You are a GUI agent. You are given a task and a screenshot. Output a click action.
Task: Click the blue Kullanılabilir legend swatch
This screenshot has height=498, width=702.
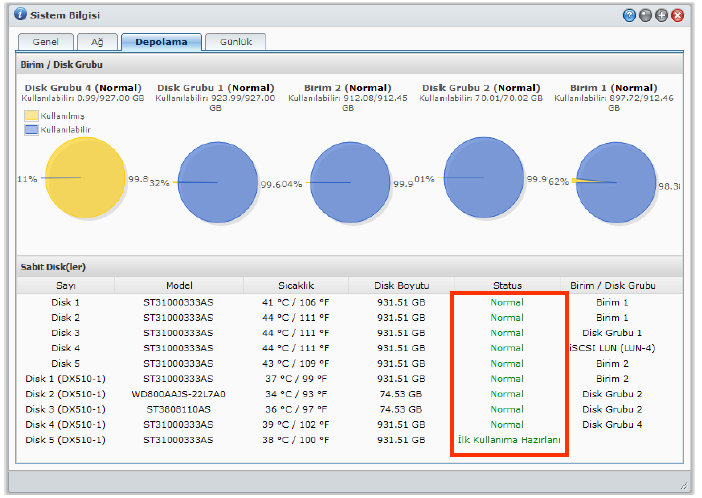pyautogui.click(x=31, y=130)
